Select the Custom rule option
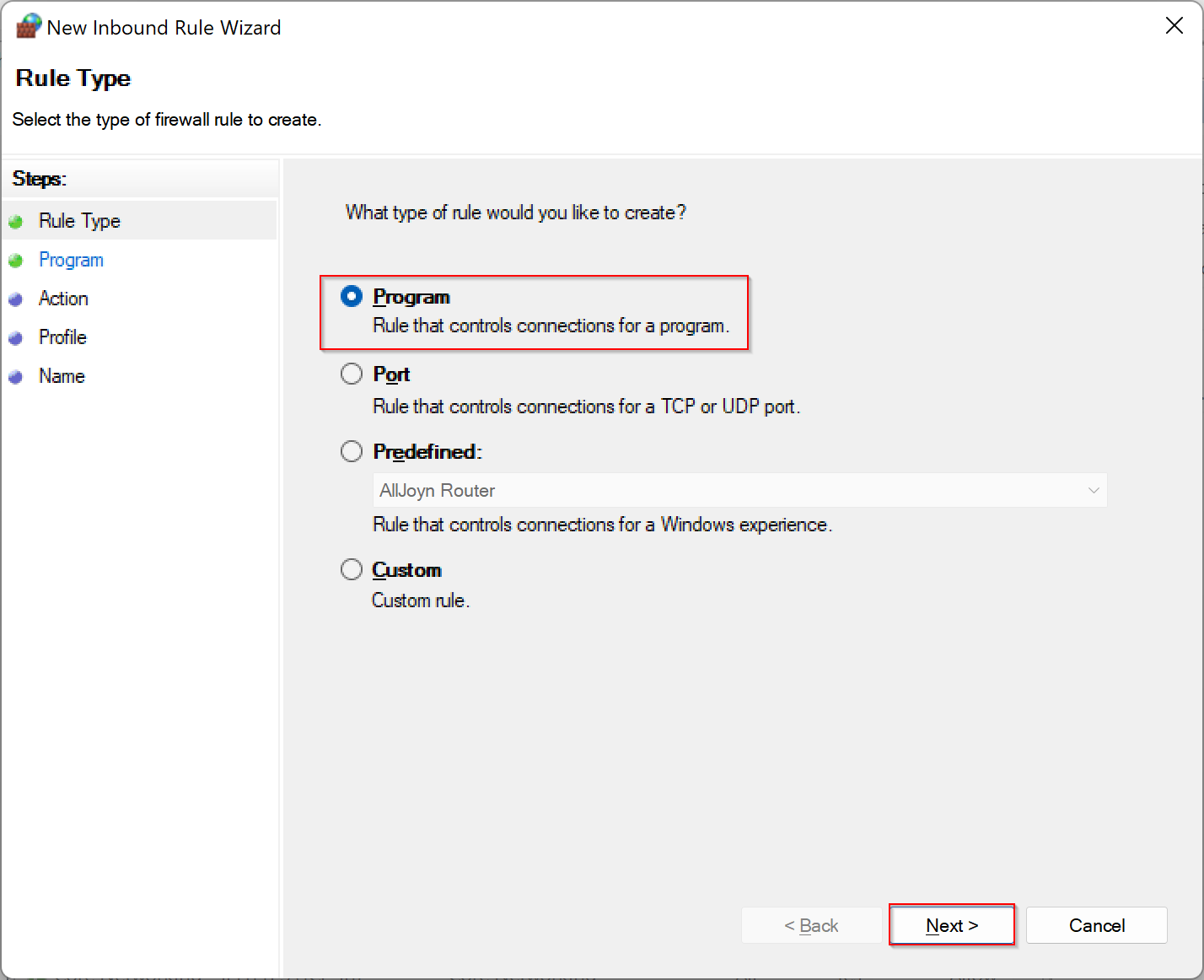Screen dimensions: 1204x980 (x=352, y=568)
